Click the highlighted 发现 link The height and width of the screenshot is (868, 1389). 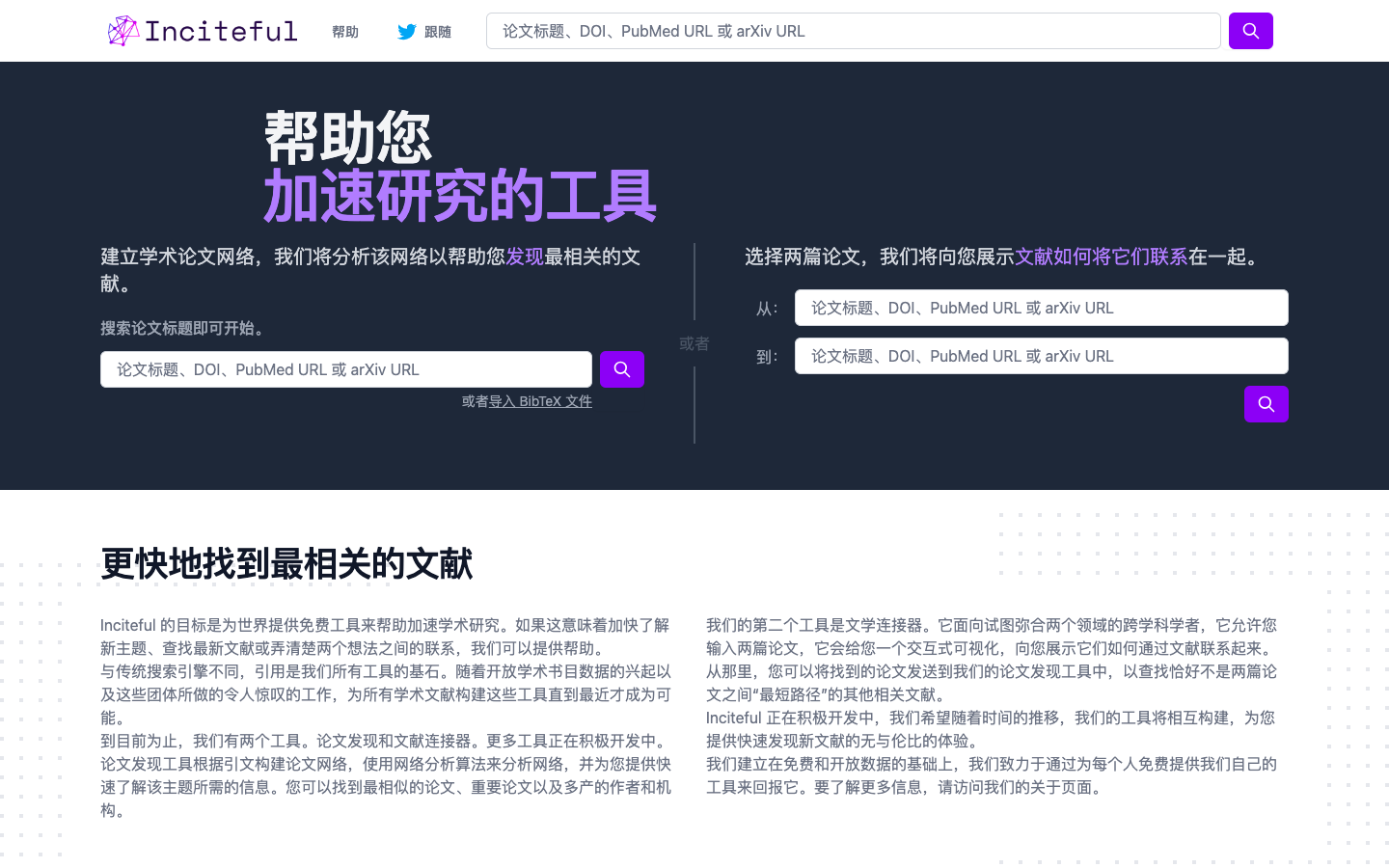click(x=524, y=257)
